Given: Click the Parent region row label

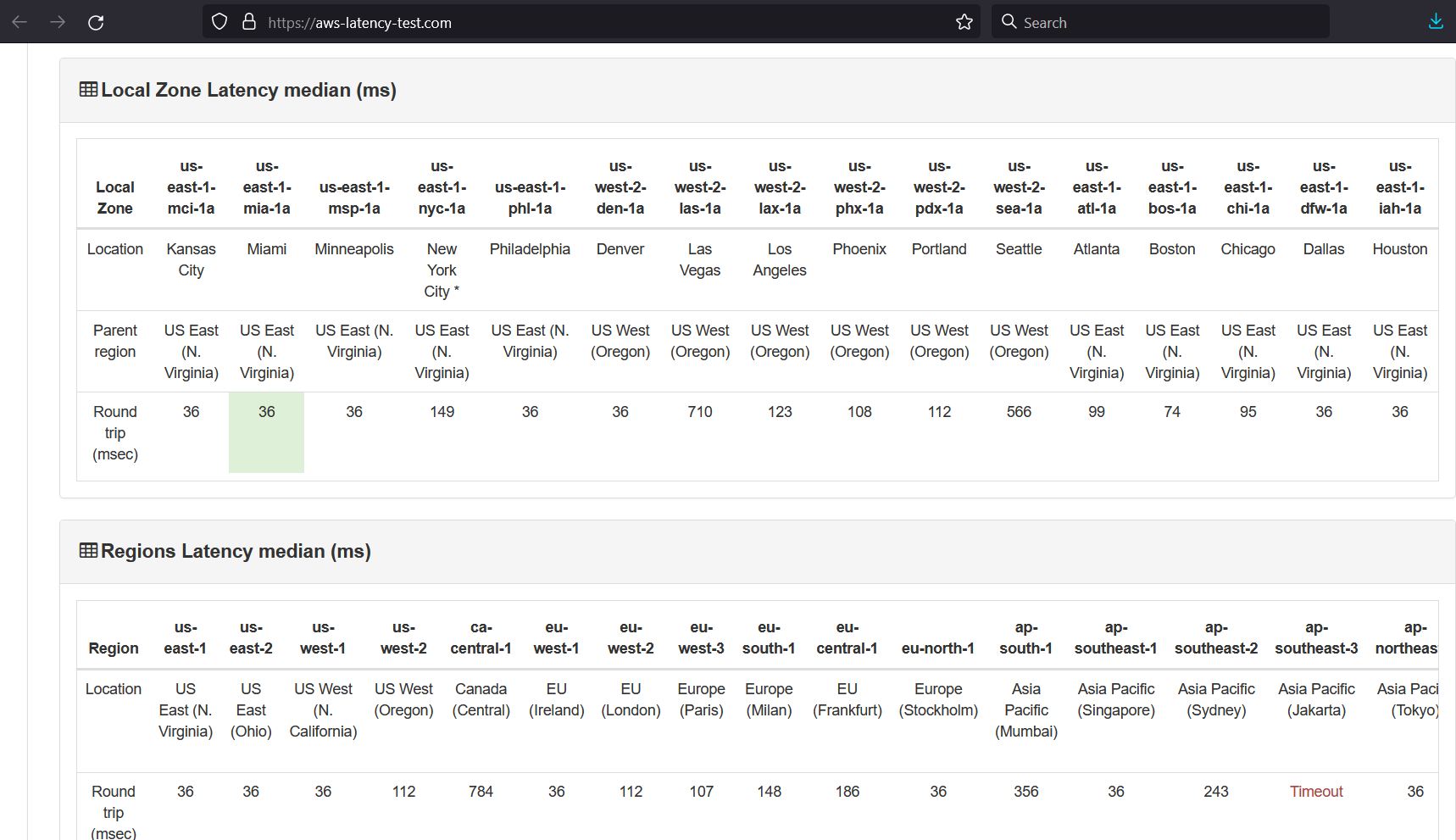Looking at the screenshot, I should (x=115, y=341).
